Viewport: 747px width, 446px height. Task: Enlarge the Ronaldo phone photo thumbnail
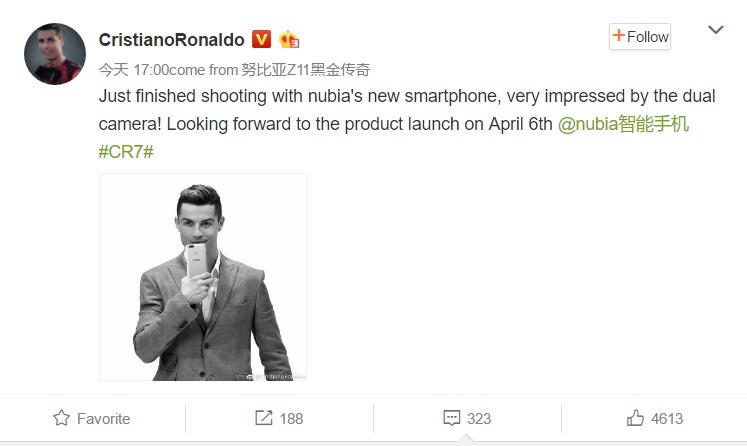[x=203, y=277]
